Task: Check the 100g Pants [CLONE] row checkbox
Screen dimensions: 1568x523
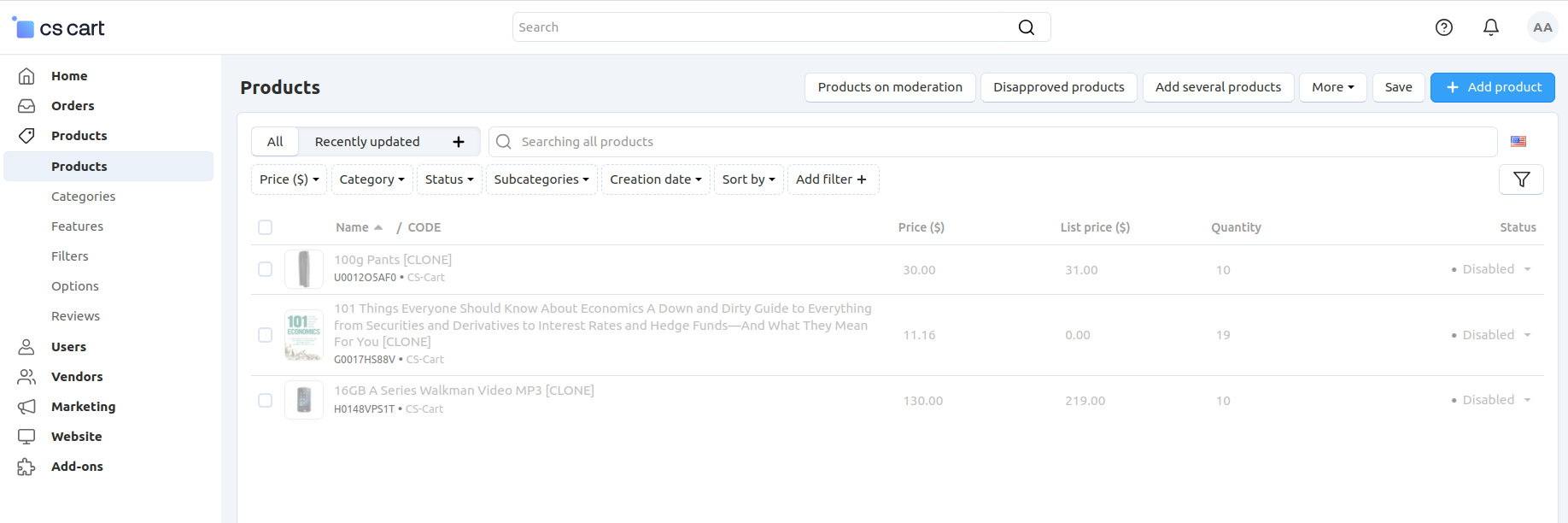Action: [266, 269]
